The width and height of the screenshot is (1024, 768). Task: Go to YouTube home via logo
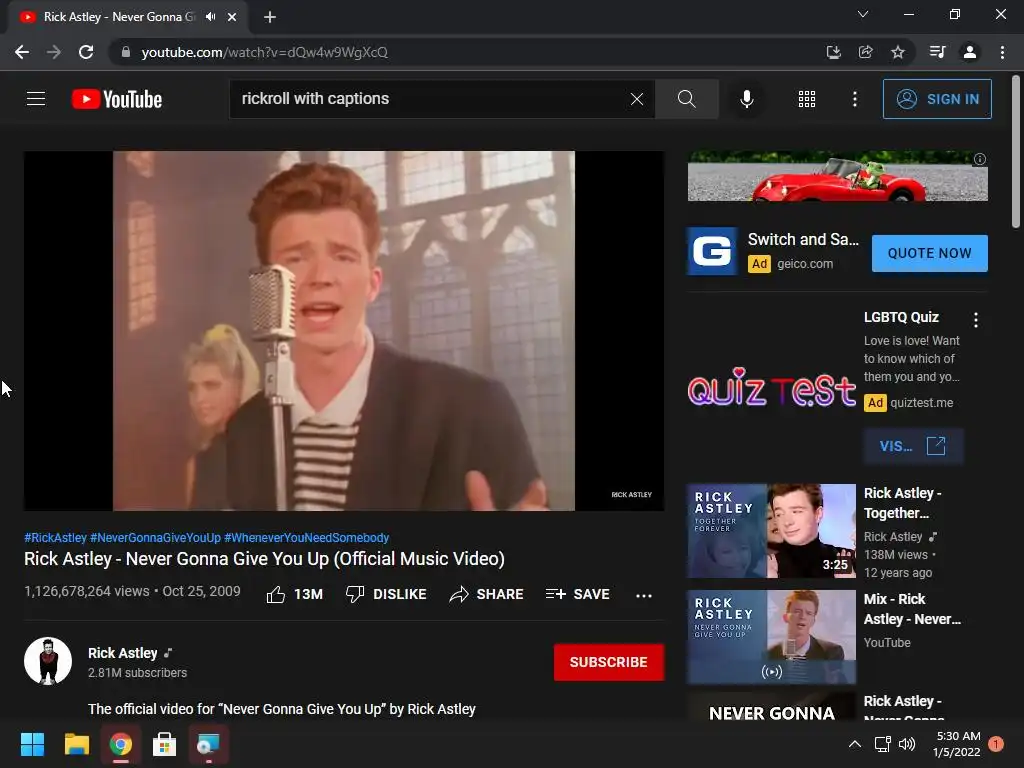click(x=117, y=99)
